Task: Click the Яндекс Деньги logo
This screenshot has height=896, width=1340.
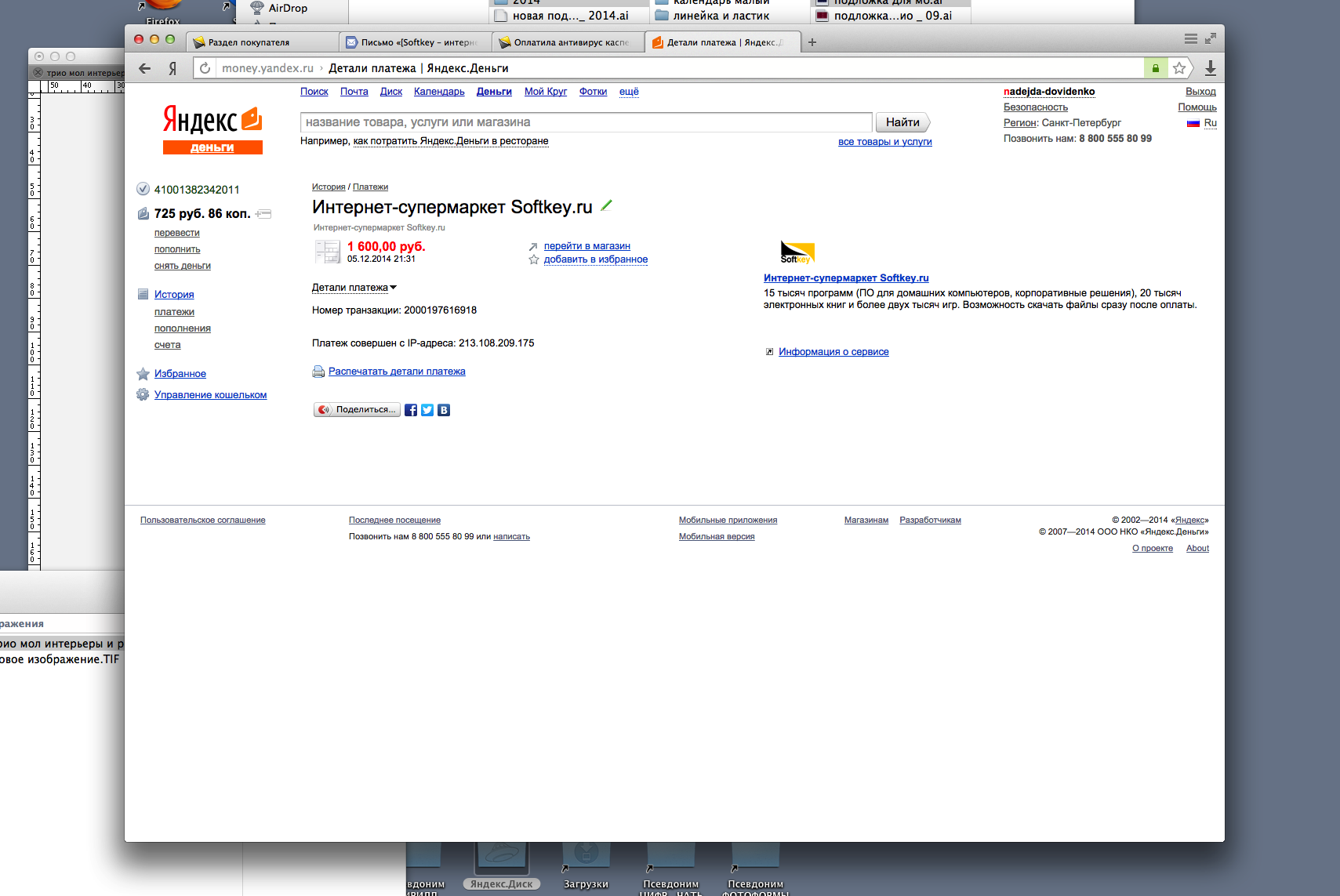Action: pos(212,129)
